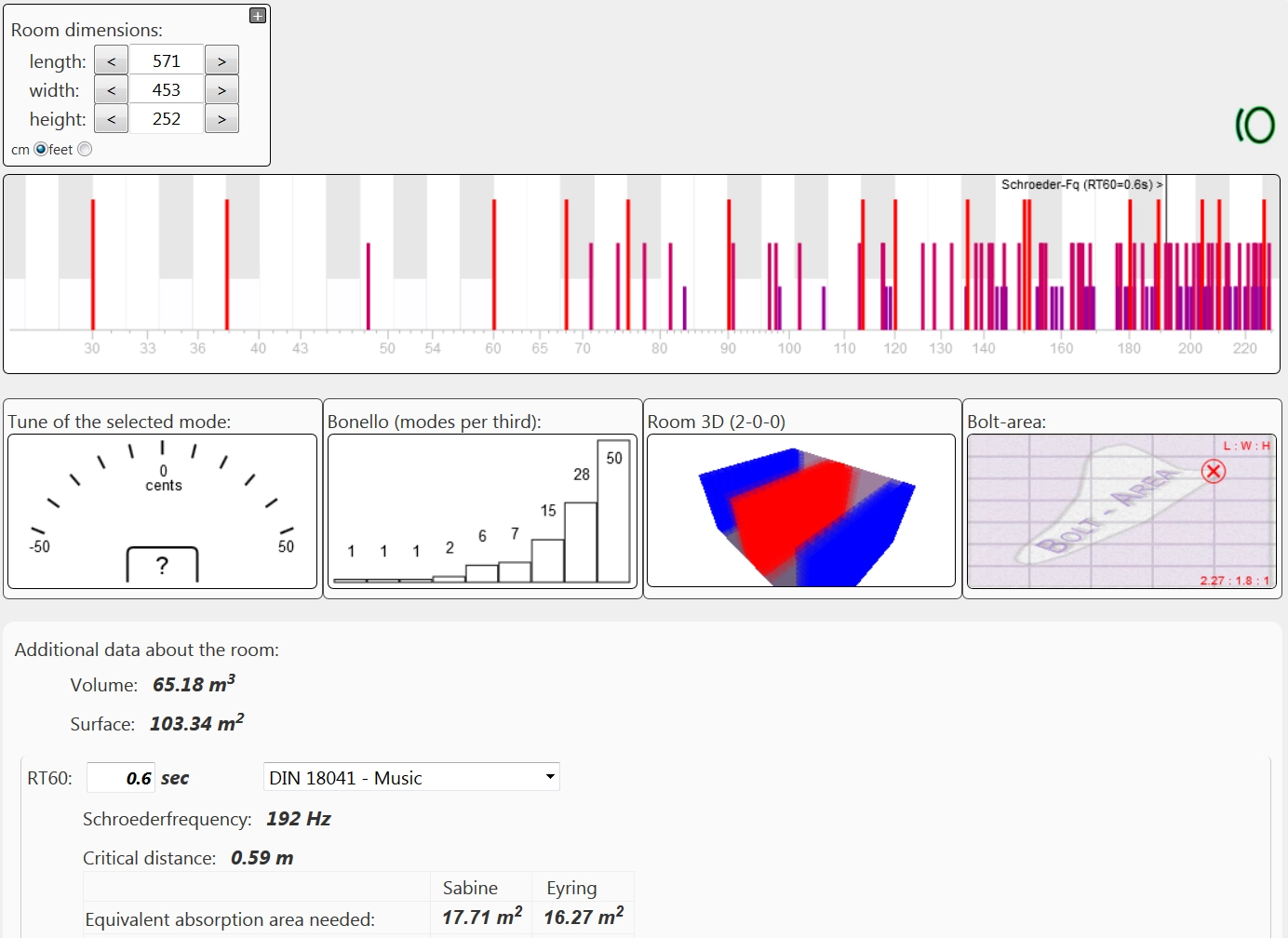
Task: Decrease the room length value
Action: pos(111,61)
